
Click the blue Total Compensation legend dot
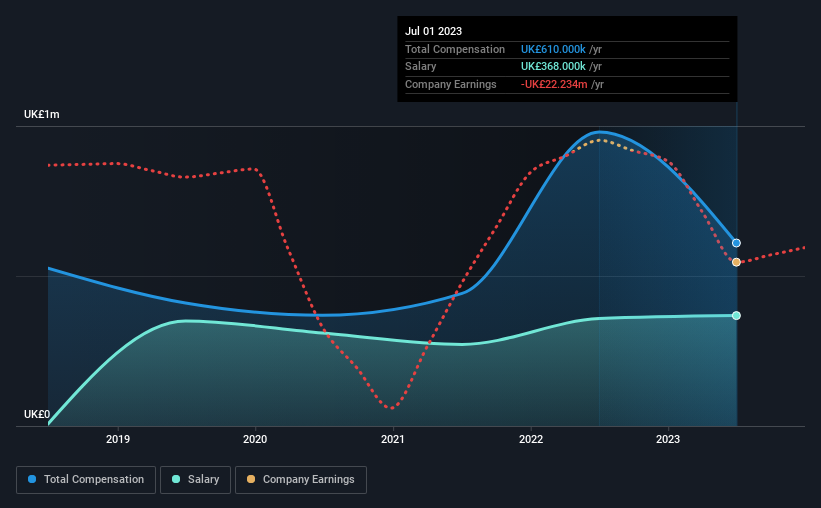pos(32,479)
